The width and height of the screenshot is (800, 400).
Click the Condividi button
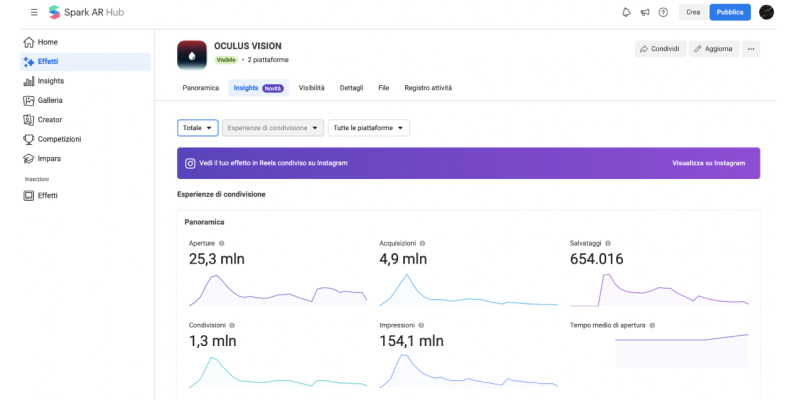[661, 49]
